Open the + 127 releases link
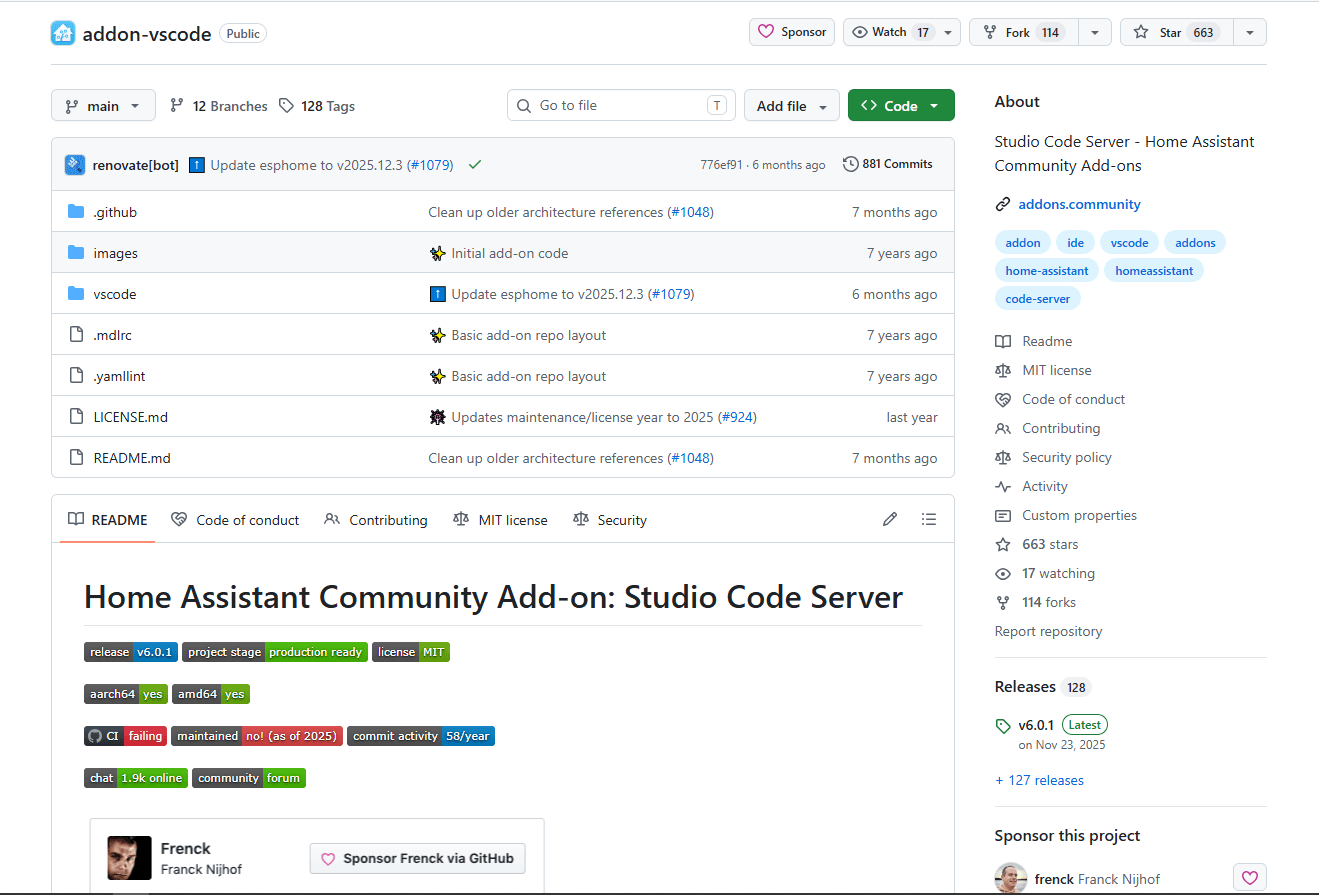The image size is (1319, 895). [1039, 780]
